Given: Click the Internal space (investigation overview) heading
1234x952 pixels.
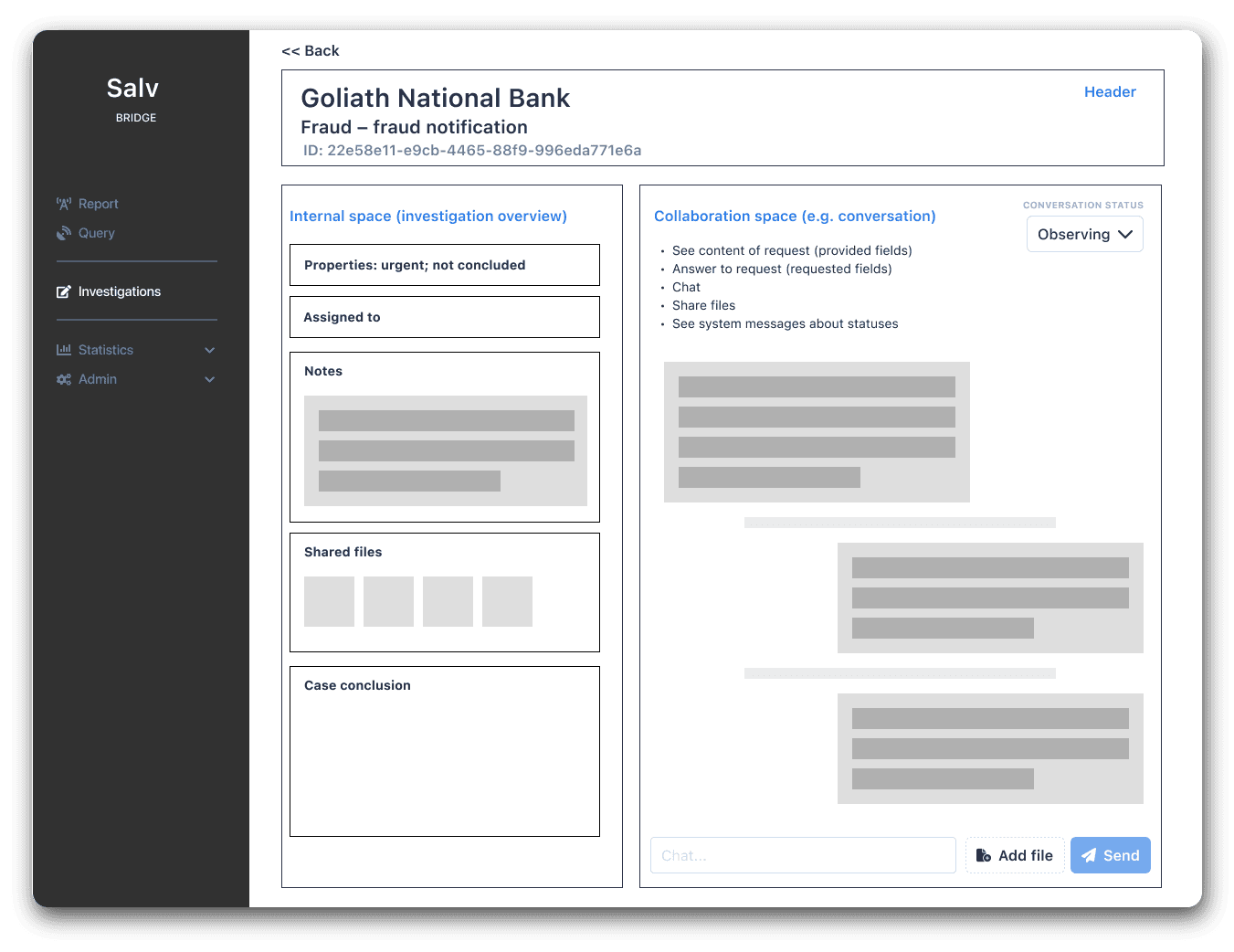Looking at the screenshot, I should (428, 217).
